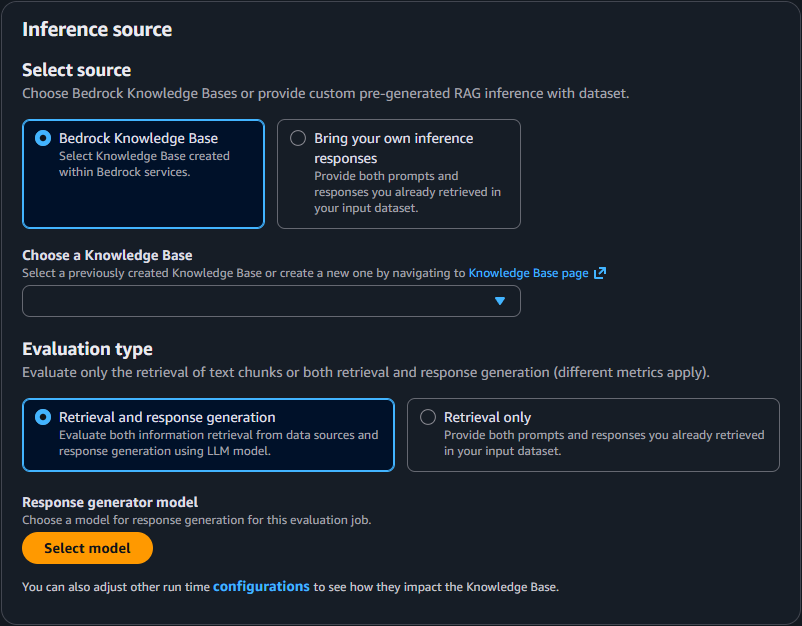Click the external link icon beside Knowledge Base page
Screen dimensions: 802x626
tap(600, 273)
